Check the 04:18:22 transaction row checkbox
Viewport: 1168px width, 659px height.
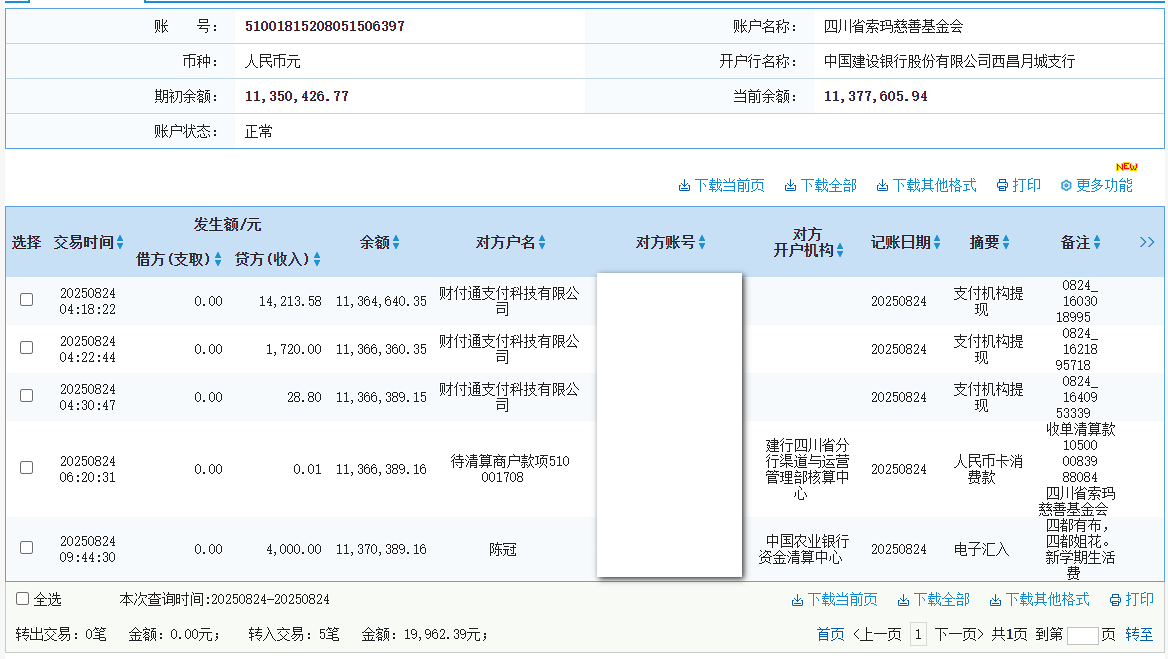click(27, 299)
